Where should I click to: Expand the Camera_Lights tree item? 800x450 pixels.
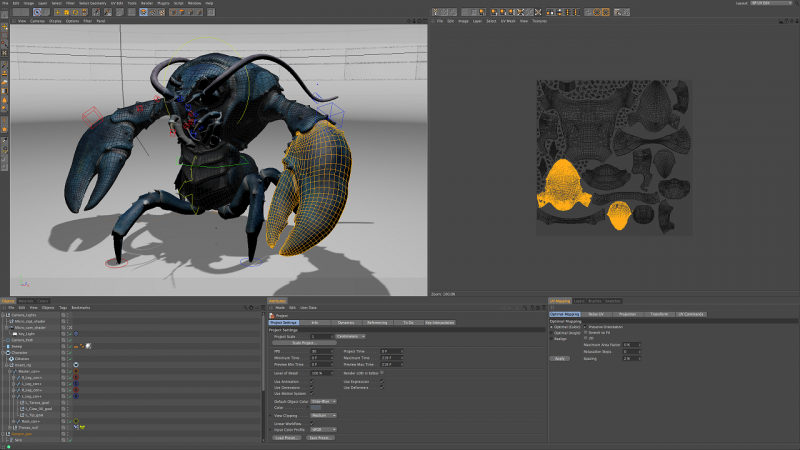click(x=5, y=314)
